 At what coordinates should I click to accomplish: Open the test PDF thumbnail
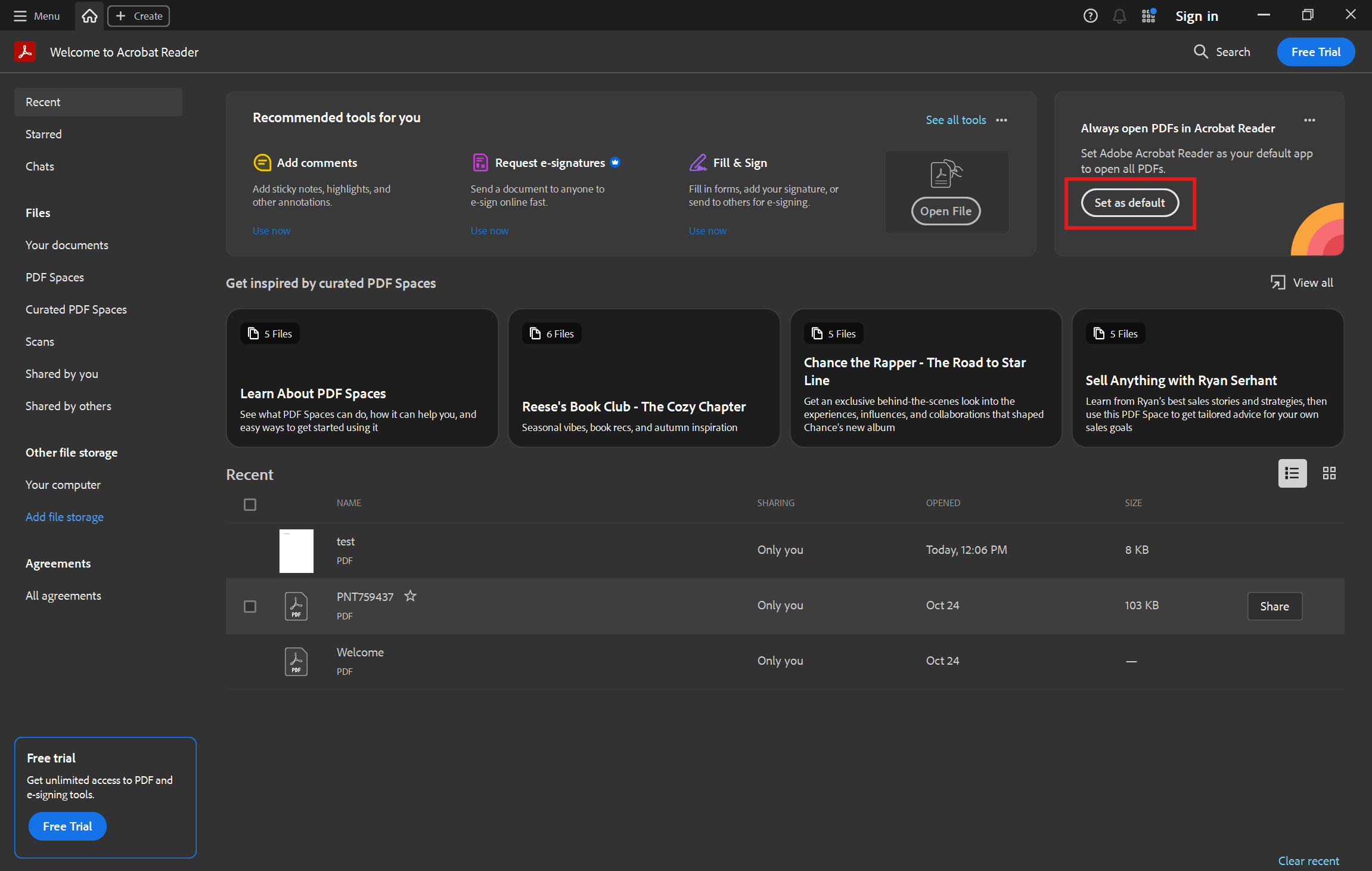(x=296, y=551)
